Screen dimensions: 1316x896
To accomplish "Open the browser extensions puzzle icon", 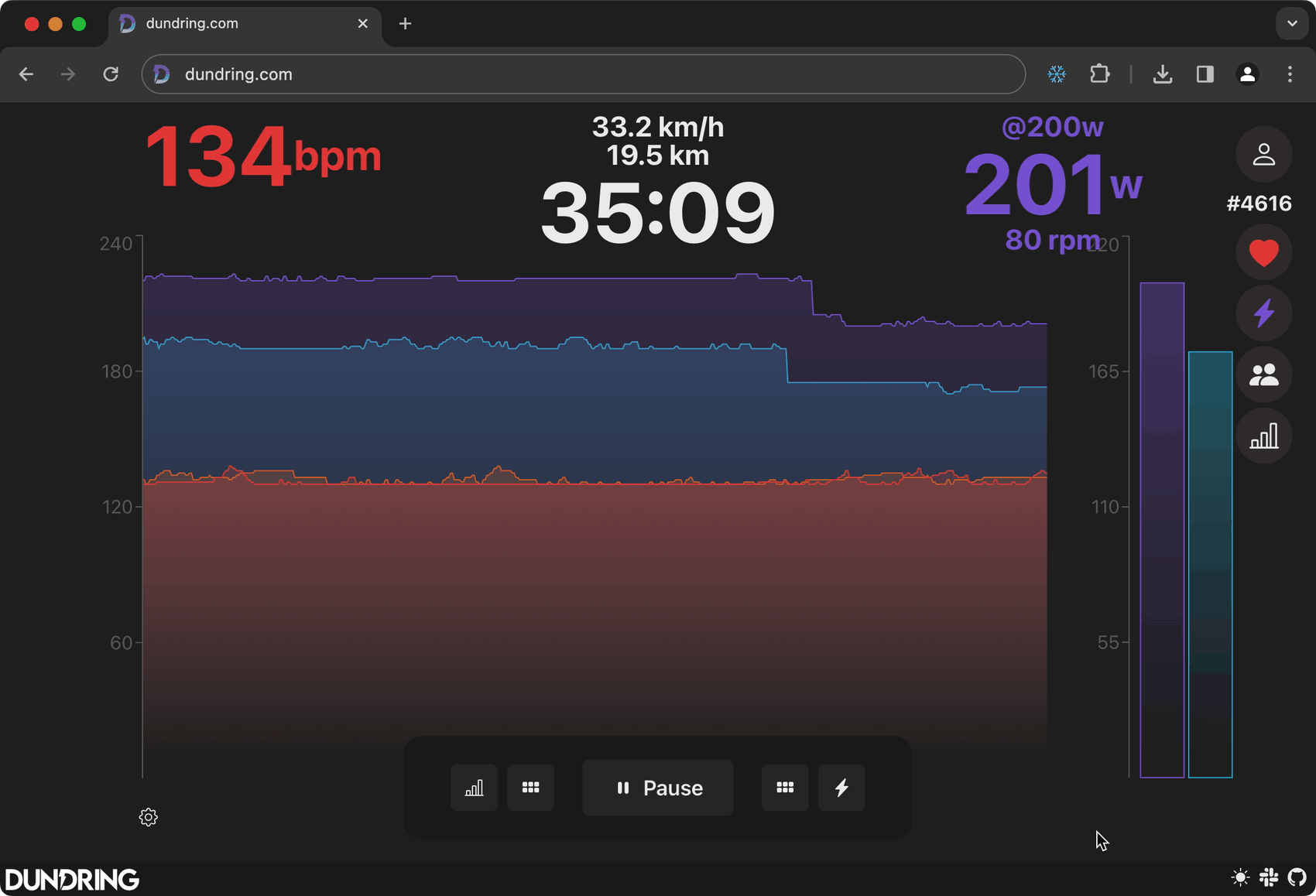I will click(x=1099, y=74).
